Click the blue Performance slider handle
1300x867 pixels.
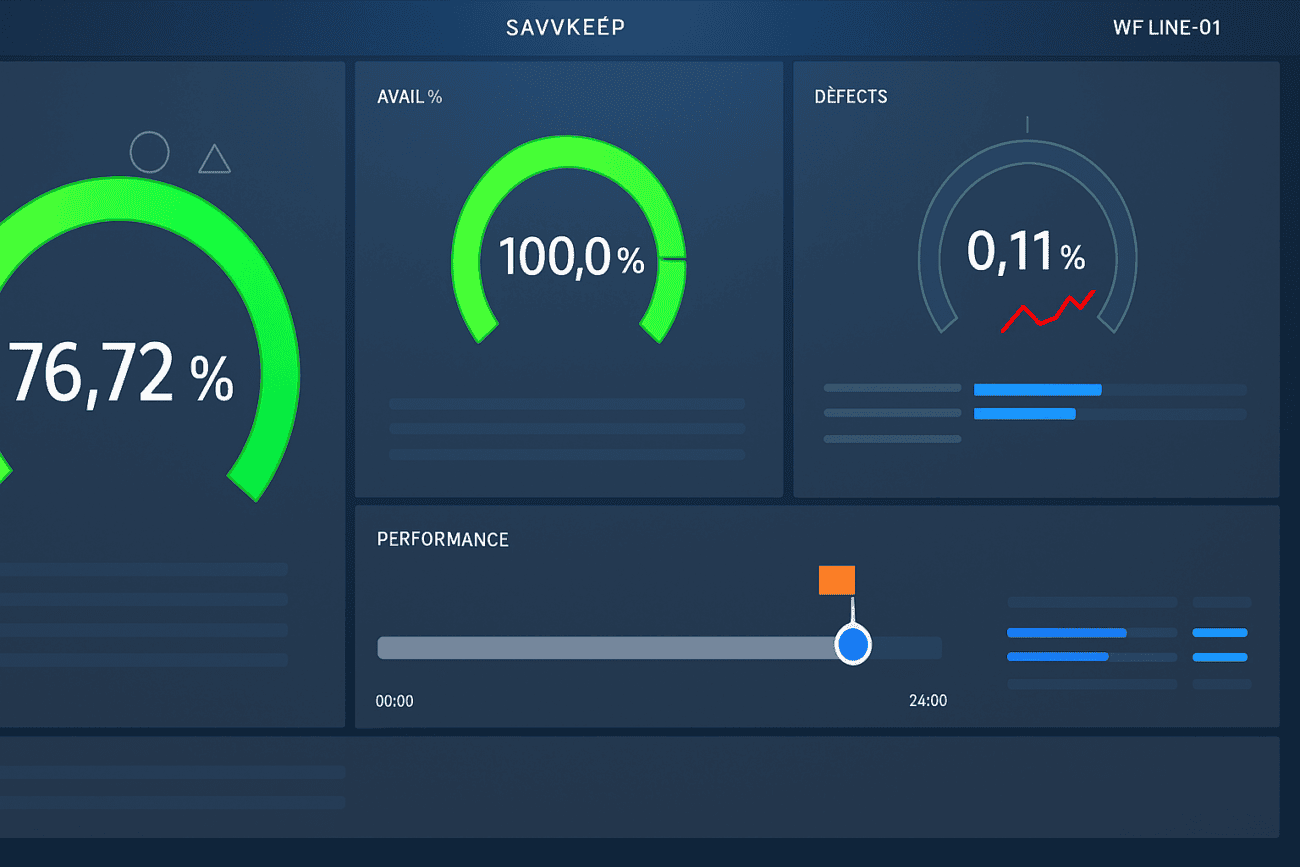click(x=852, y=646)
